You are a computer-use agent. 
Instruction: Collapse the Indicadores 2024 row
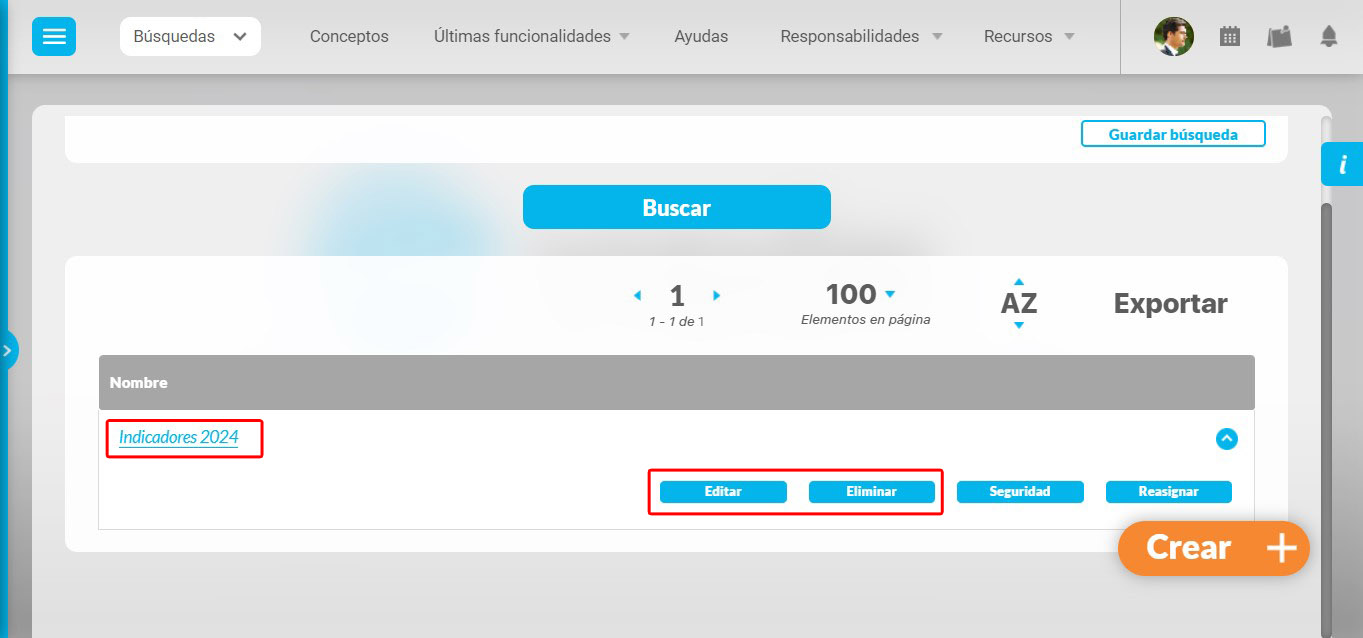click(x=1226, y=439)
